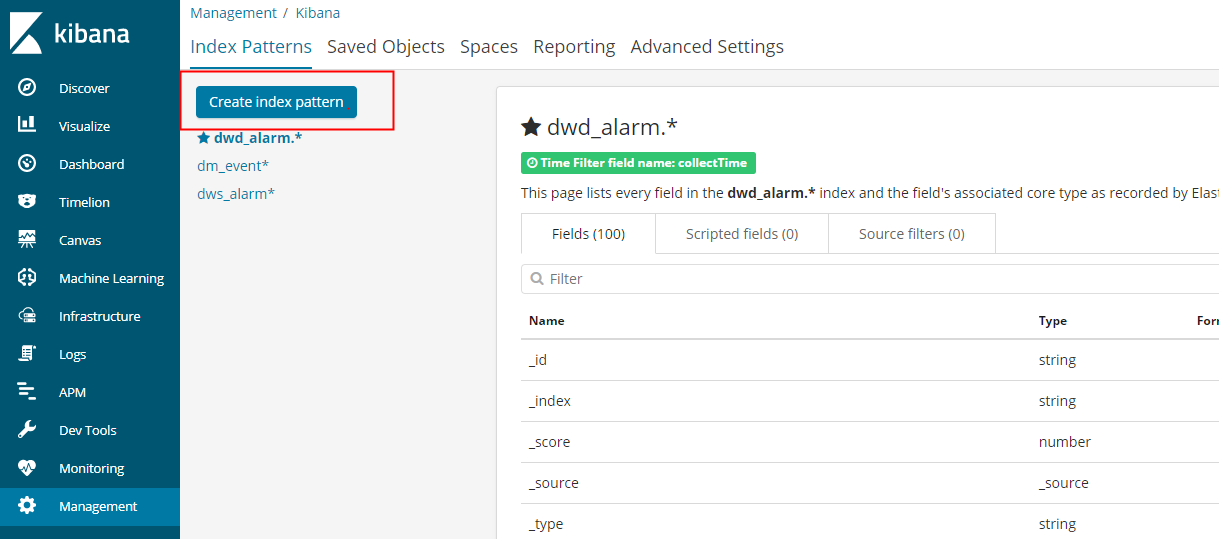This screenshot has width=1219, height=539.
Task: Open the Advanced Settings tab
Action: point(707,47)
